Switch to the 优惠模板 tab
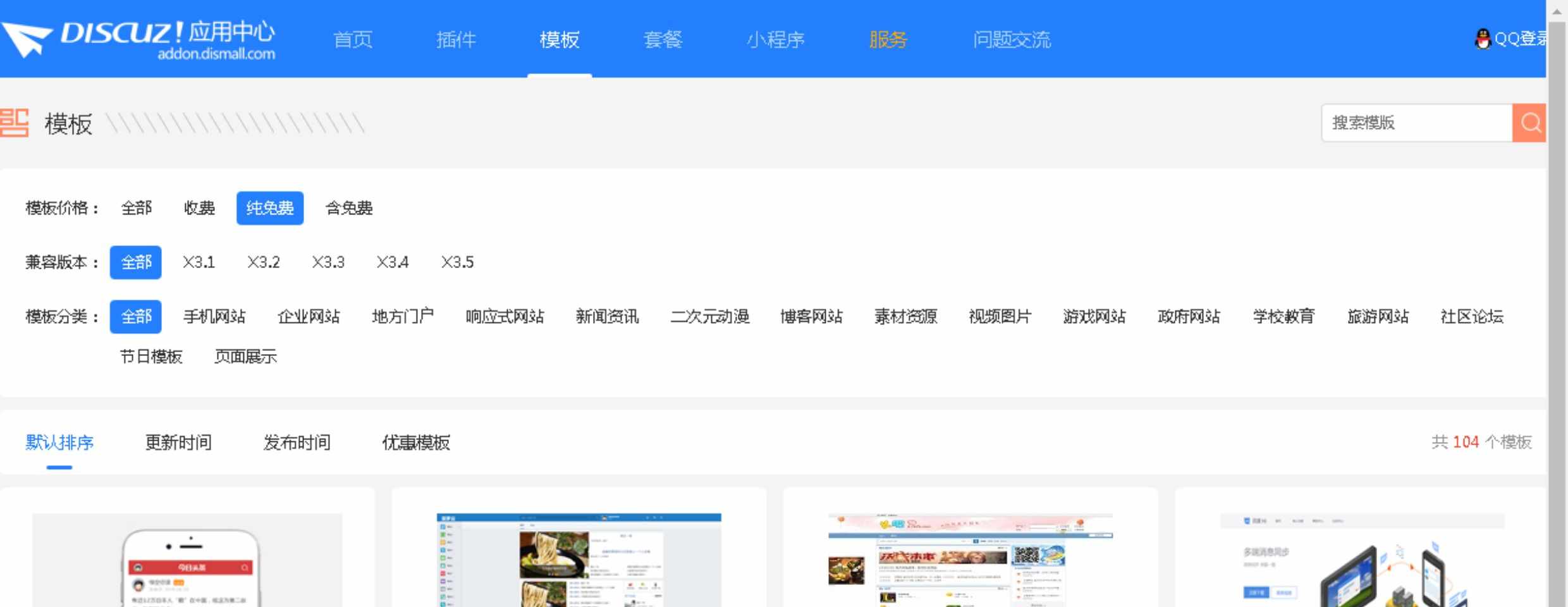This screenshot has width=1568, height=607. [415, 443]
